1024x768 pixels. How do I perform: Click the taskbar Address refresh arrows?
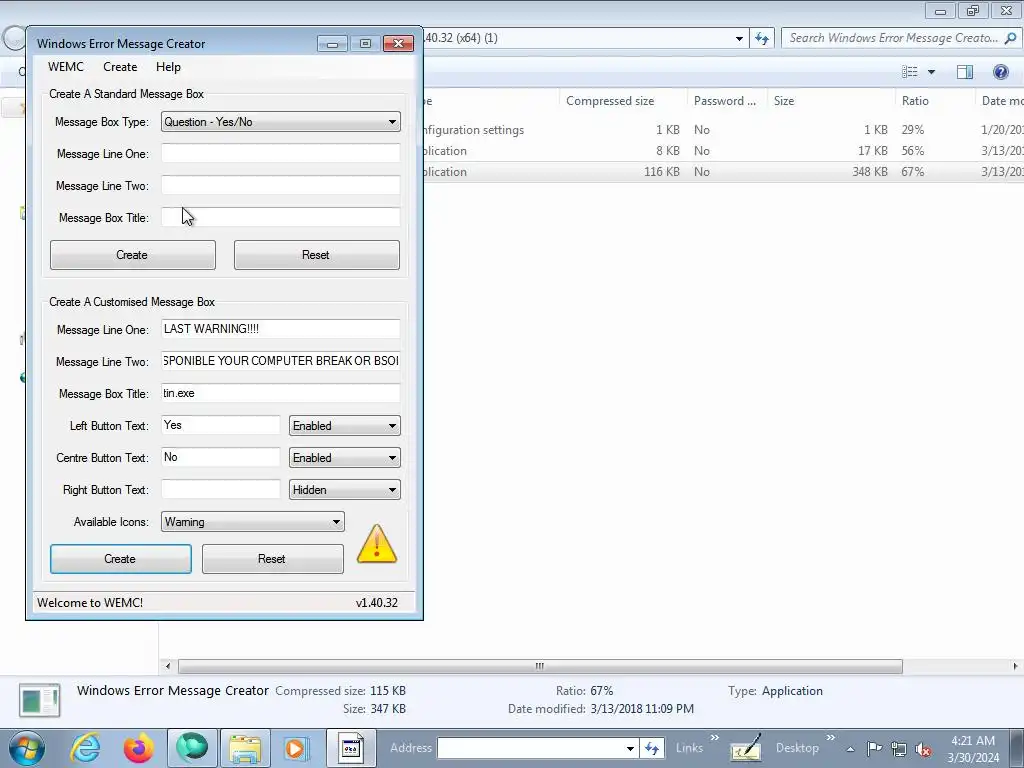[652, 748]
